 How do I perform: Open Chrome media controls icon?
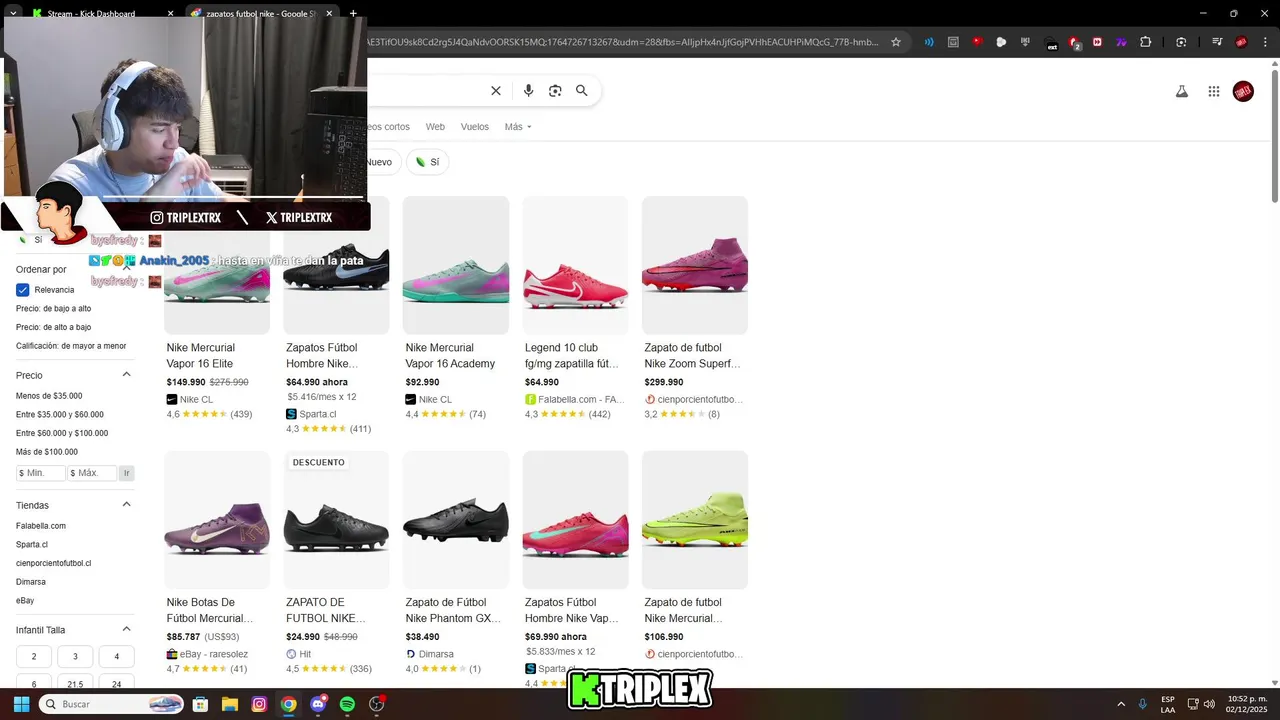(x=1217, y=42)
